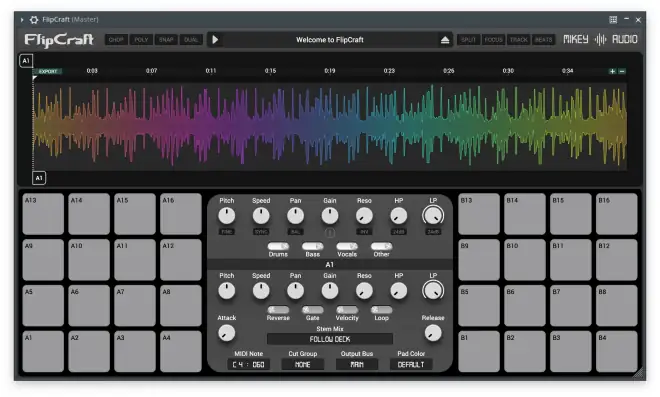Toggle CHOP mode
660x397 pixels.
tap(116, 40)
